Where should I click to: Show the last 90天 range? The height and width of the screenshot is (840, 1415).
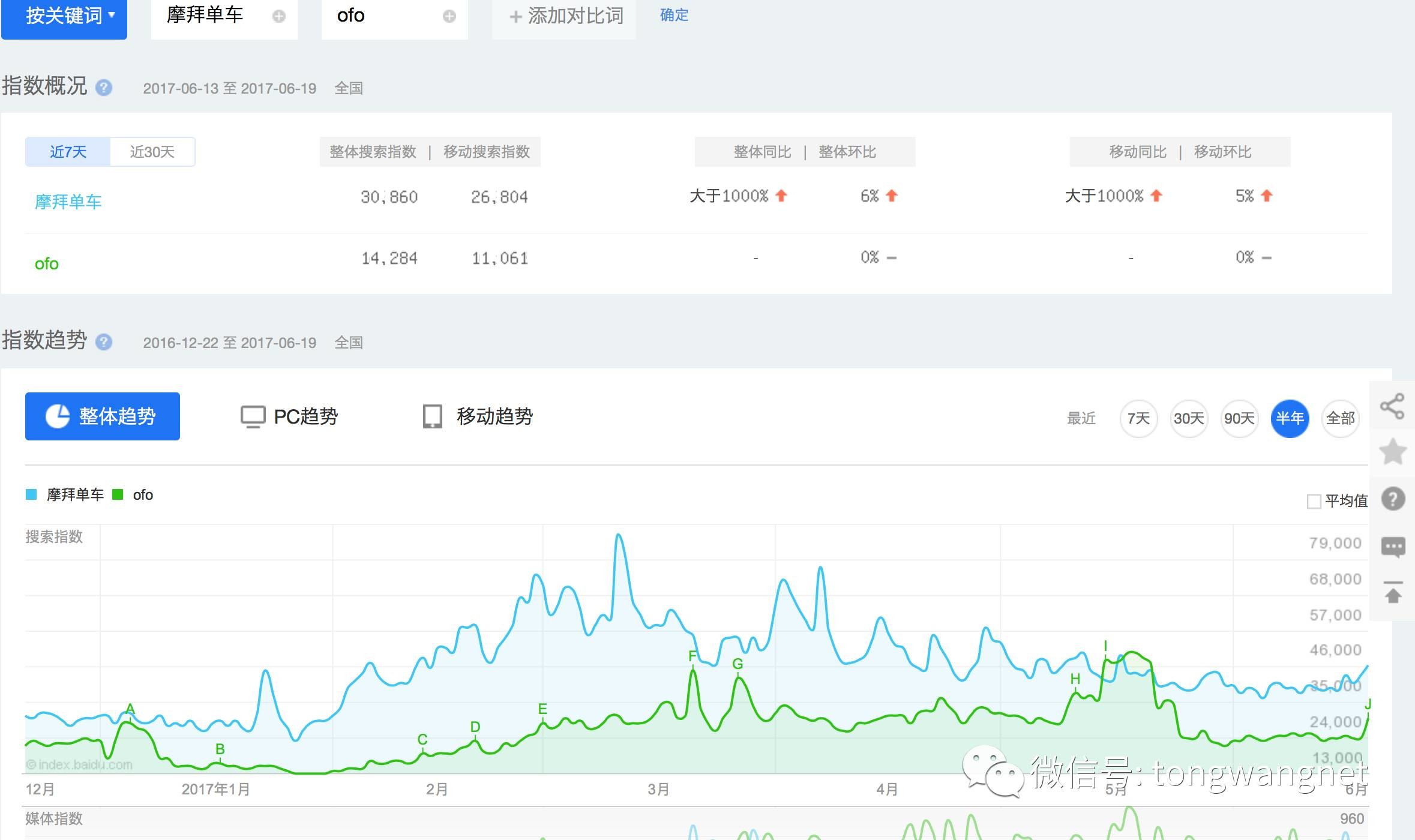pos(1239,418)
